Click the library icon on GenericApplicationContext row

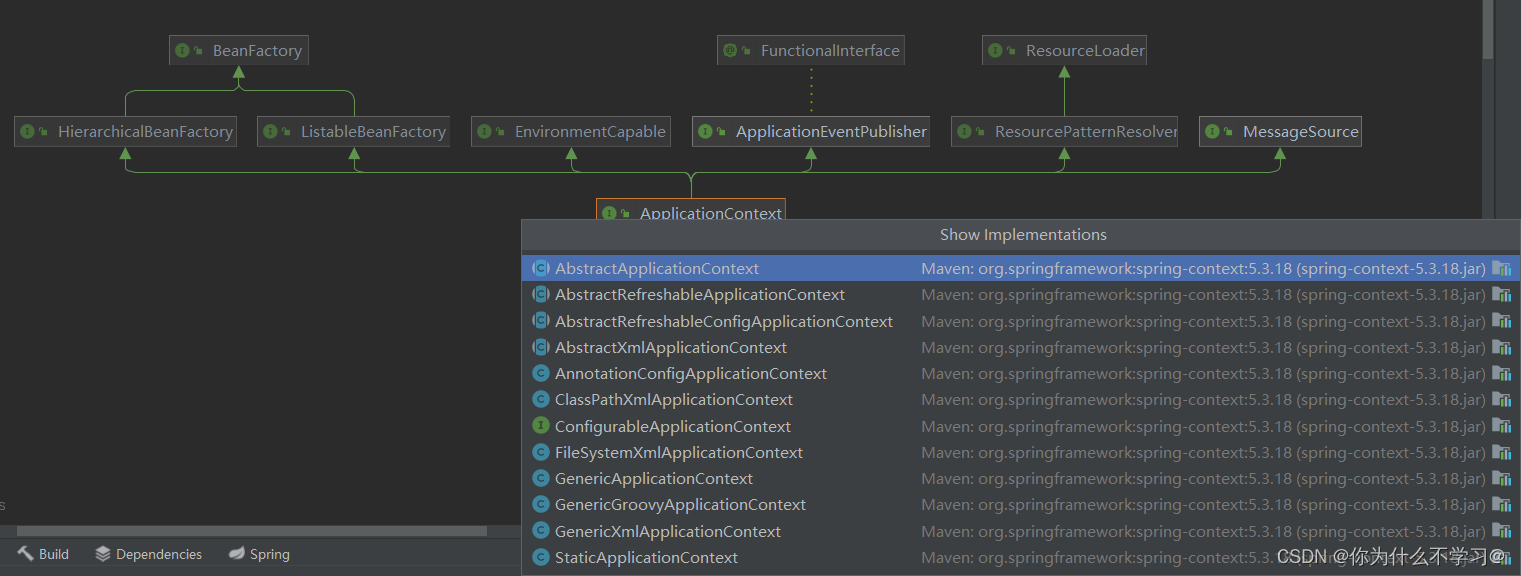coord(1501,478)
